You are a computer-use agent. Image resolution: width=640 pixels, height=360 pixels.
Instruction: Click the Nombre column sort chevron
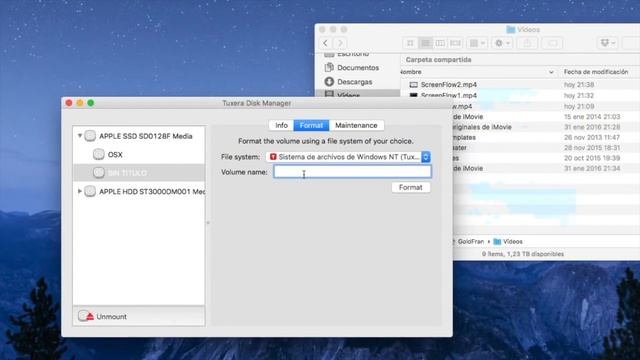pyautogui.click(x=551, y=72)
